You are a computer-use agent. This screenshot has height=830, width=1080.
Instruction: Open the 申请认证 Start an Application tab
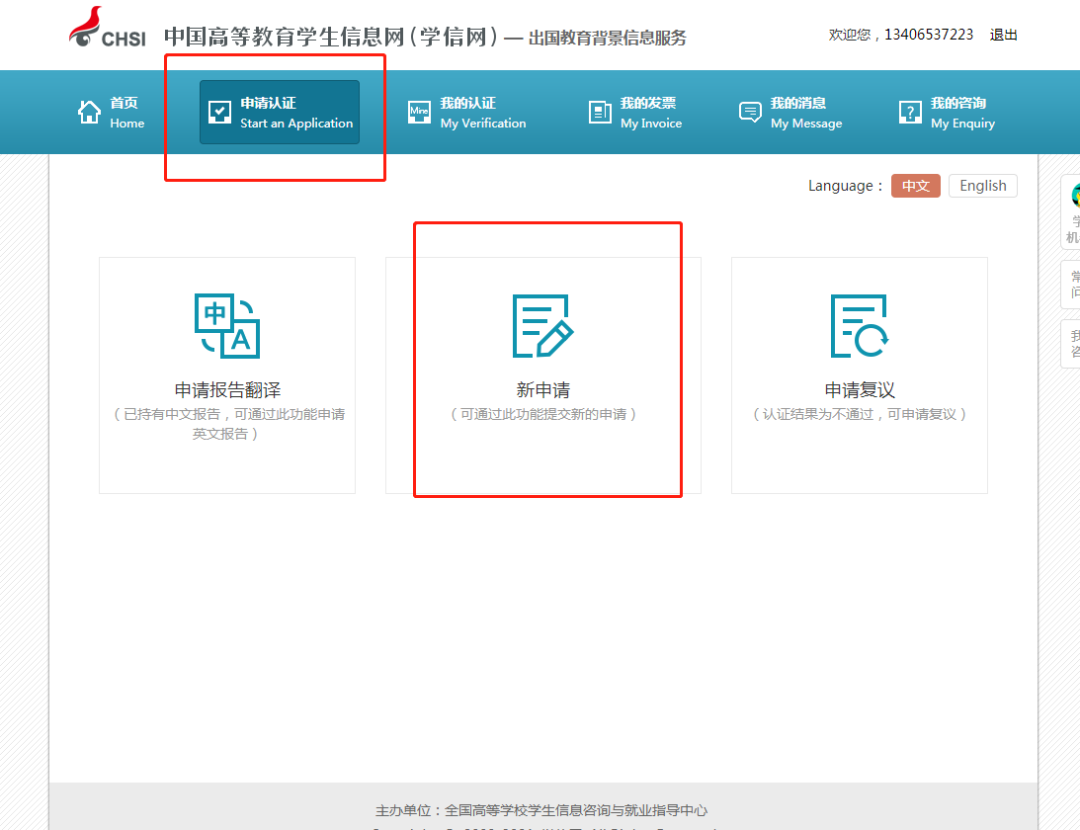[x=280, y=112]
